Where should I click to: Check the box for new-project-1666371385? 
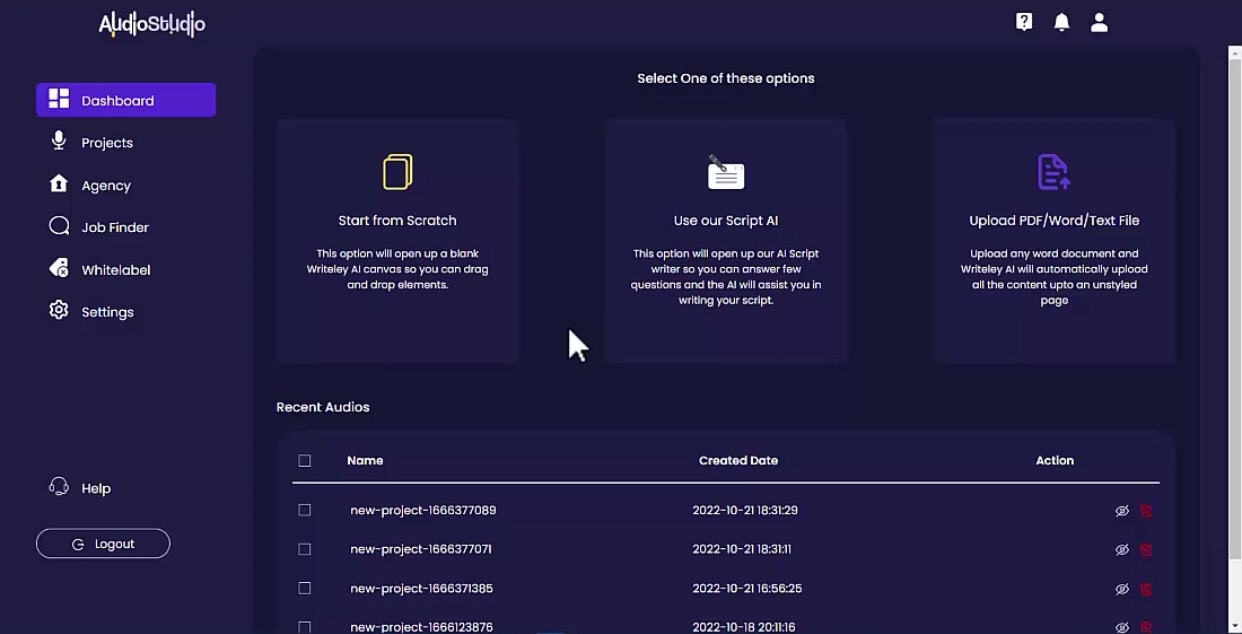pyautogui.click(x=305, y=588)
